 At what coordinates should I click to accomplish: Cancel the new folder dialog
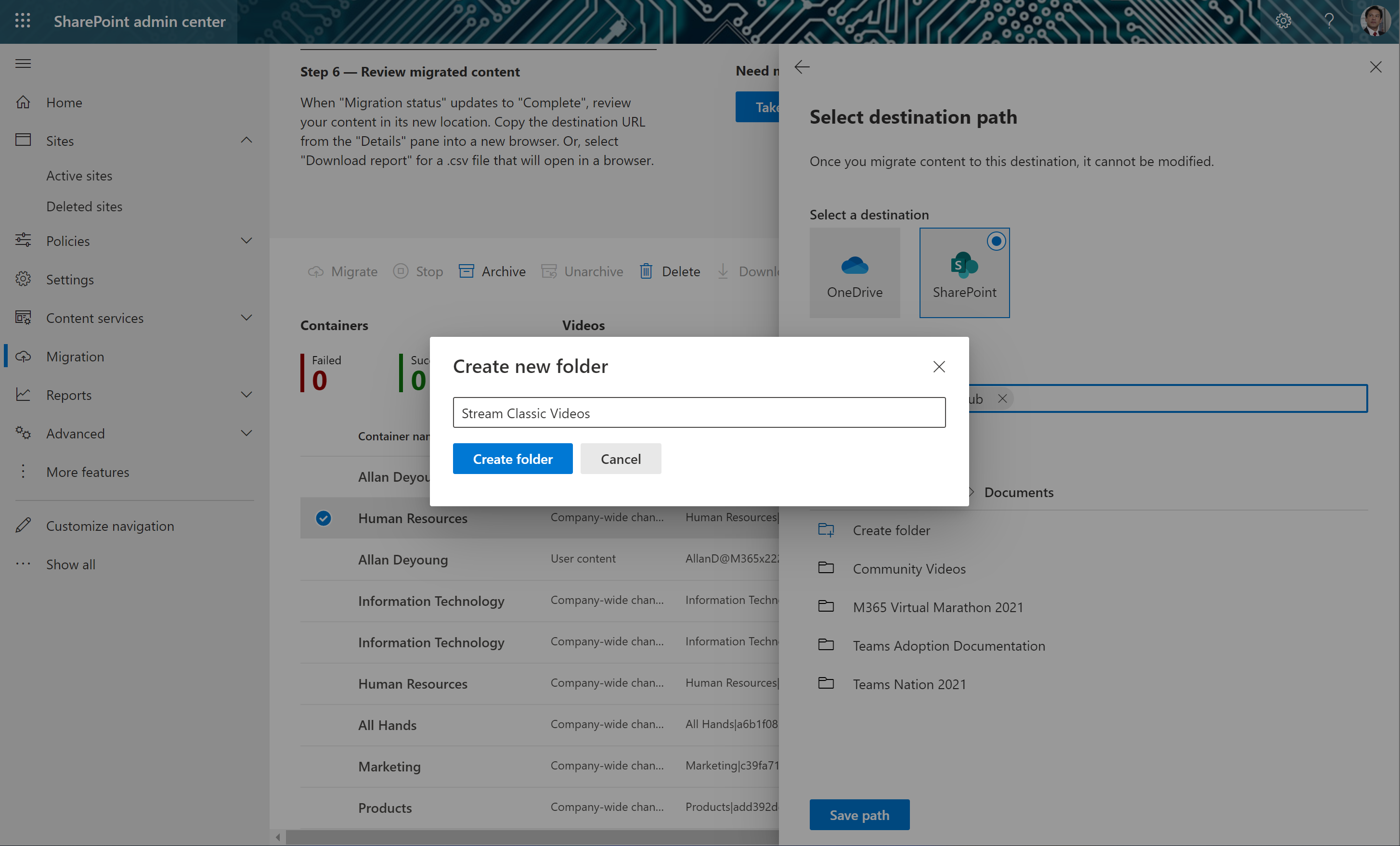[x=621, y=459]
